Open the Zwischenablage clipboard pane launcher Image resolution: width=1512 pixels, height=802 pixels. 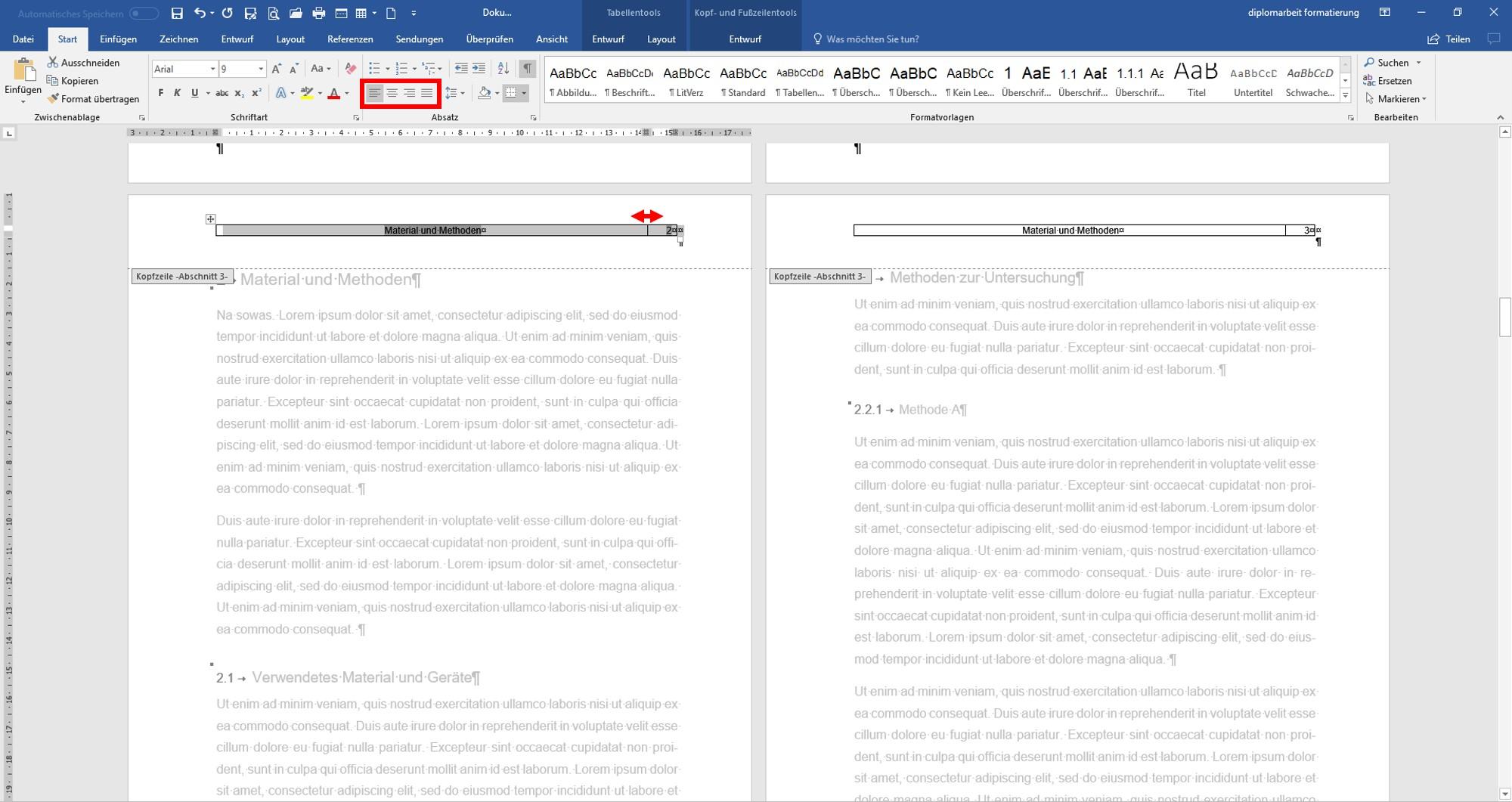click(x=141, y=118)
